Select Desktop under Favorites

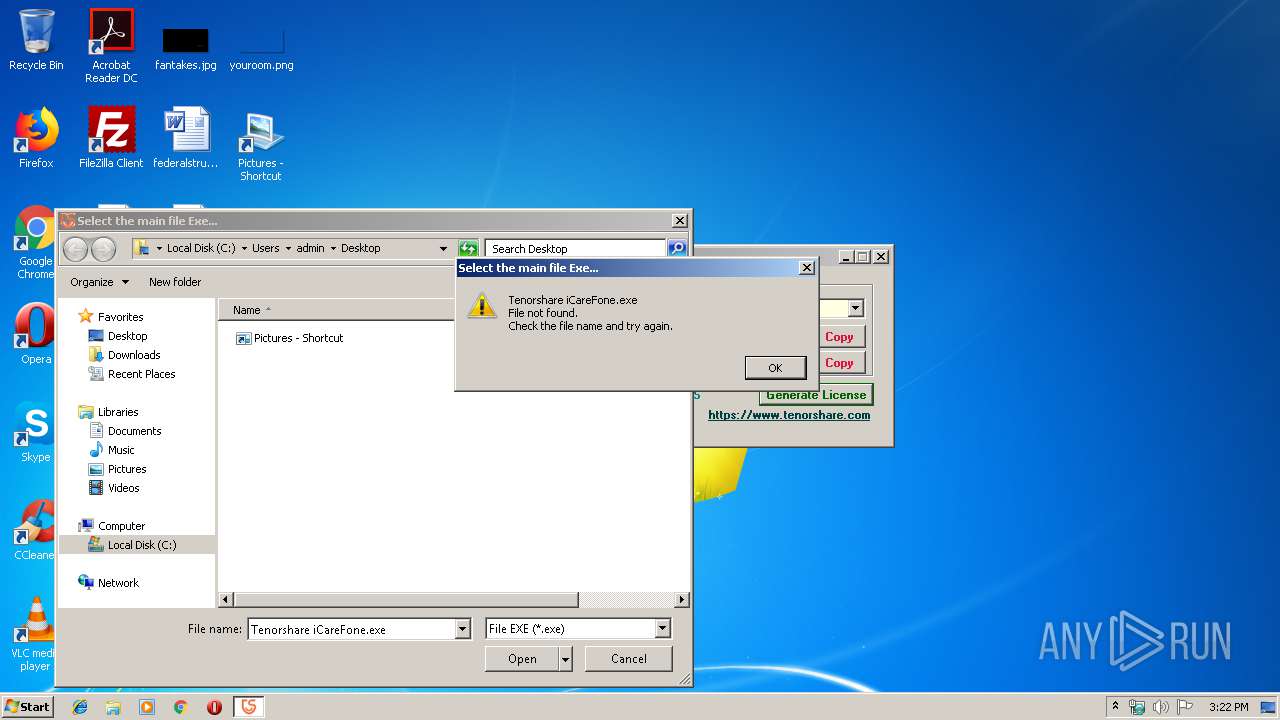[x=127, y=336]
